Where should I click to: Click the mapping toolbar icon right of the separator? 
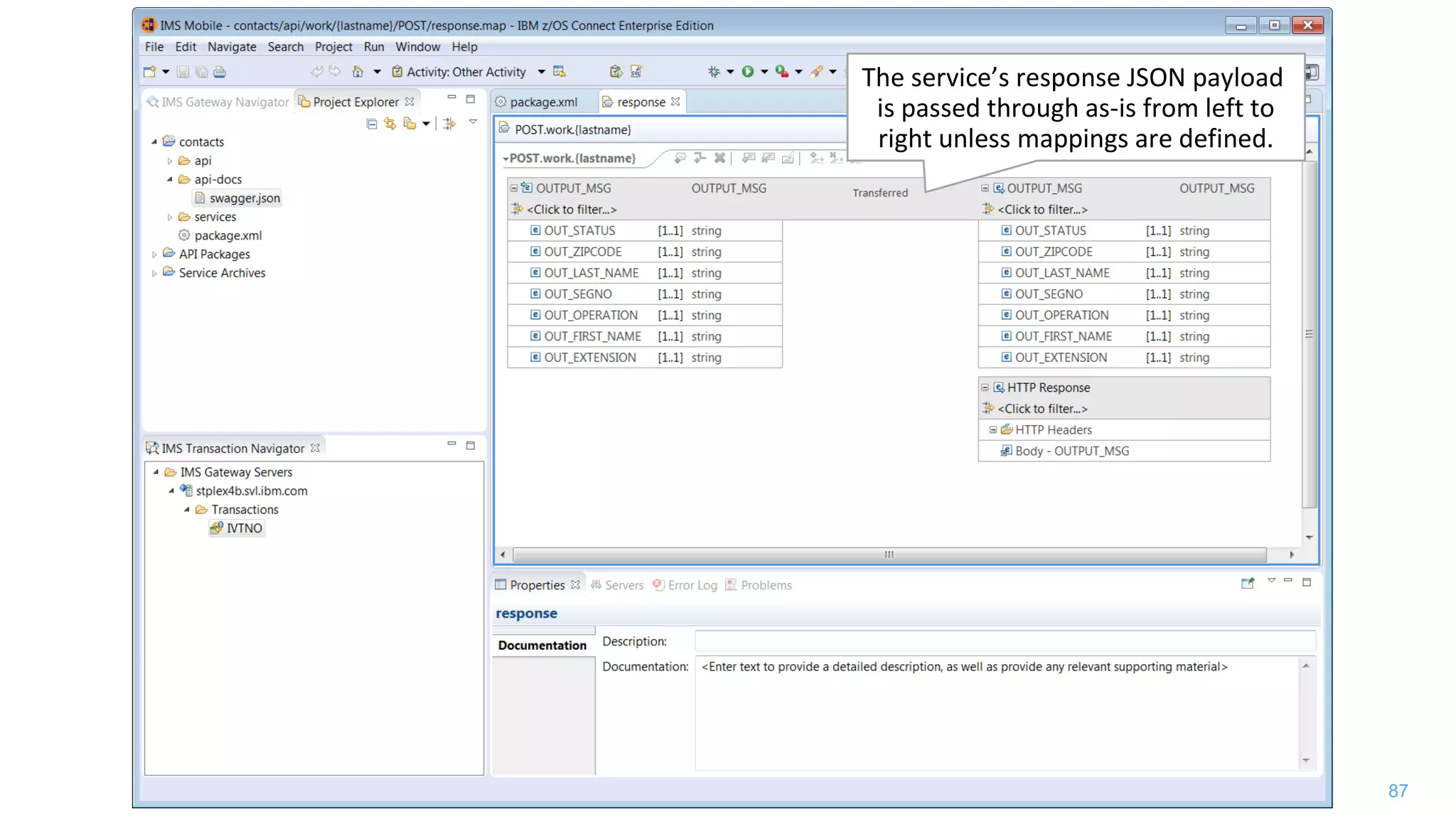[749, 158]
